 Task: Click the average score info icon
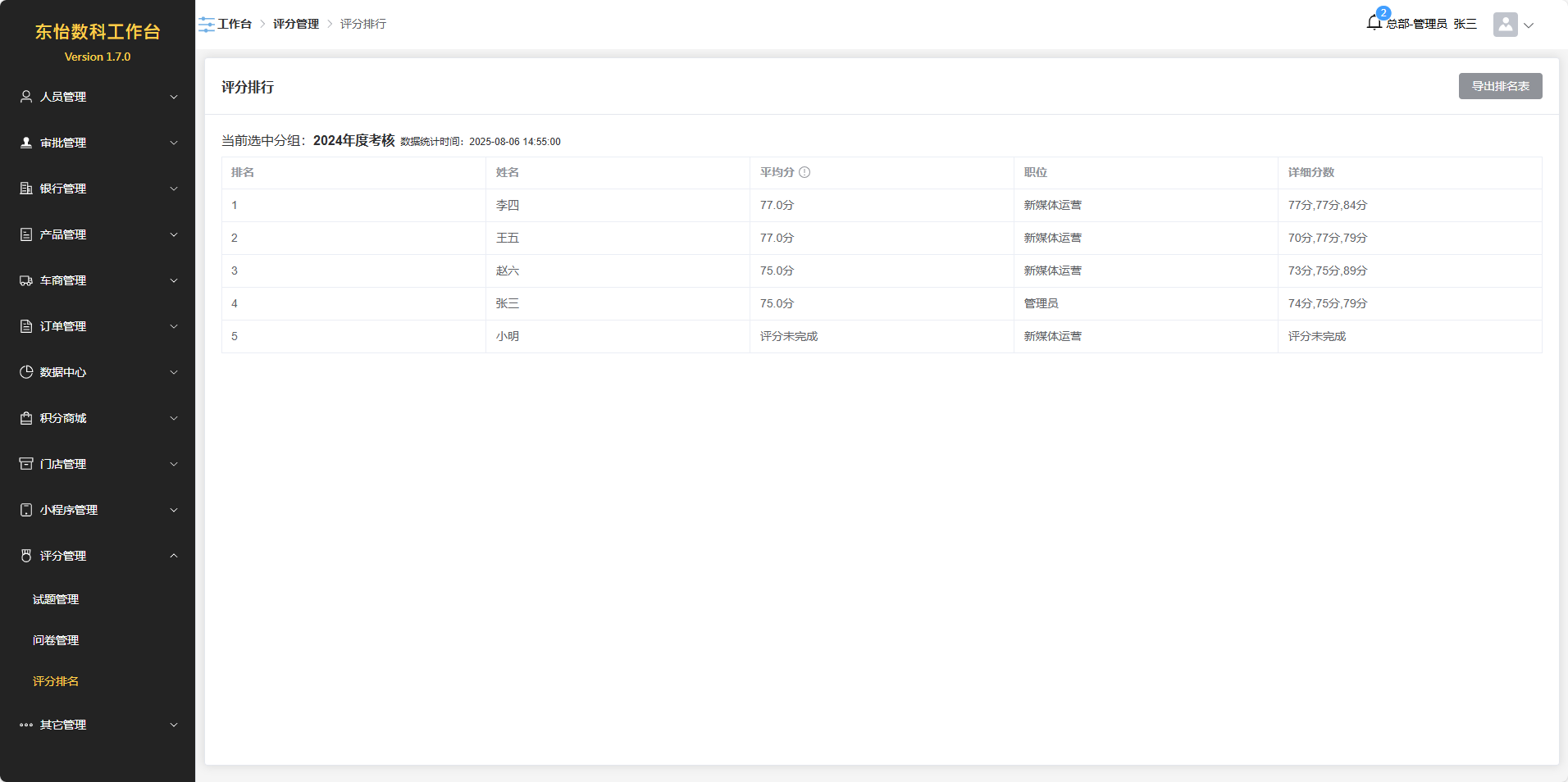pyautogui.click(x=805, y=172)
